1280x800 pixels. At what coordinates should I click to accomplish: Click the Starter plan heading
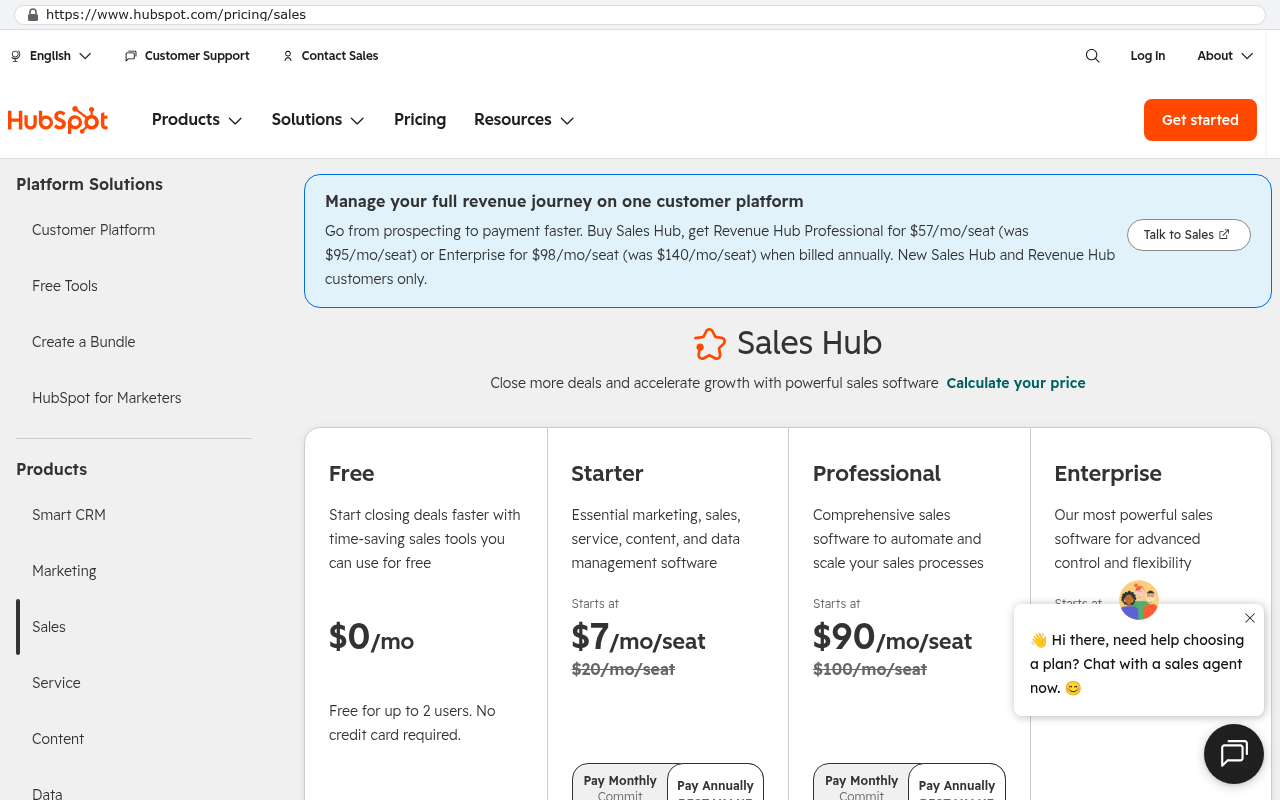pyautogui.click(x=607, y=474)
